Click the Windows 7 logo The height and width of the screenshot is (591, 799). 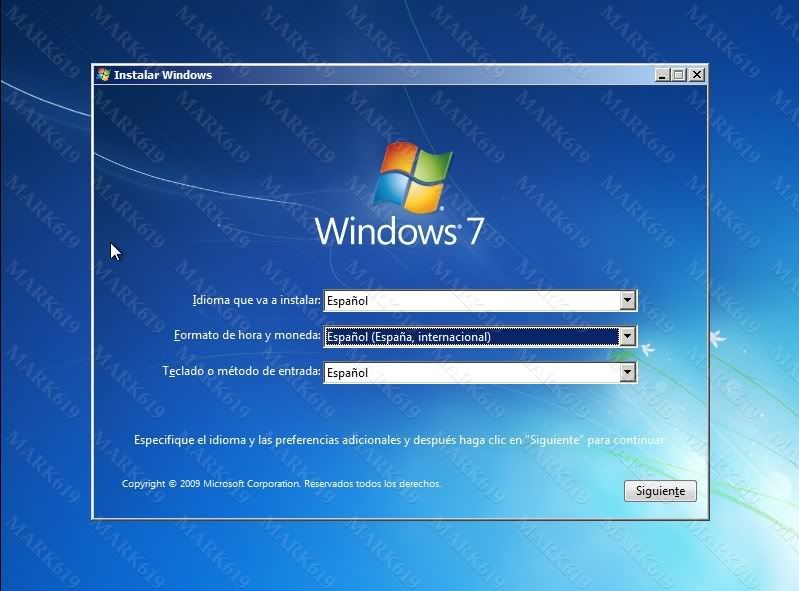click(400, 194)
